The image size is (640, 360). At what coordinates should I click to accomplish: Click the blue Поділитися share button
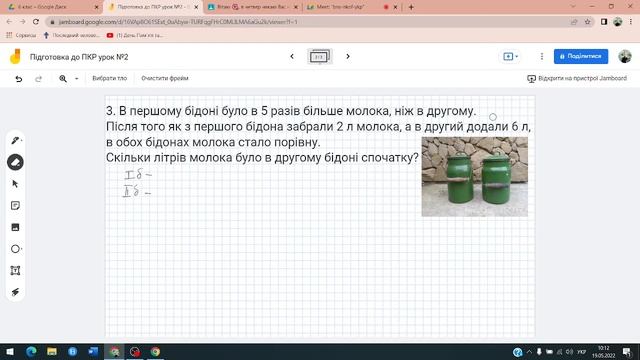tap(581, 56)
